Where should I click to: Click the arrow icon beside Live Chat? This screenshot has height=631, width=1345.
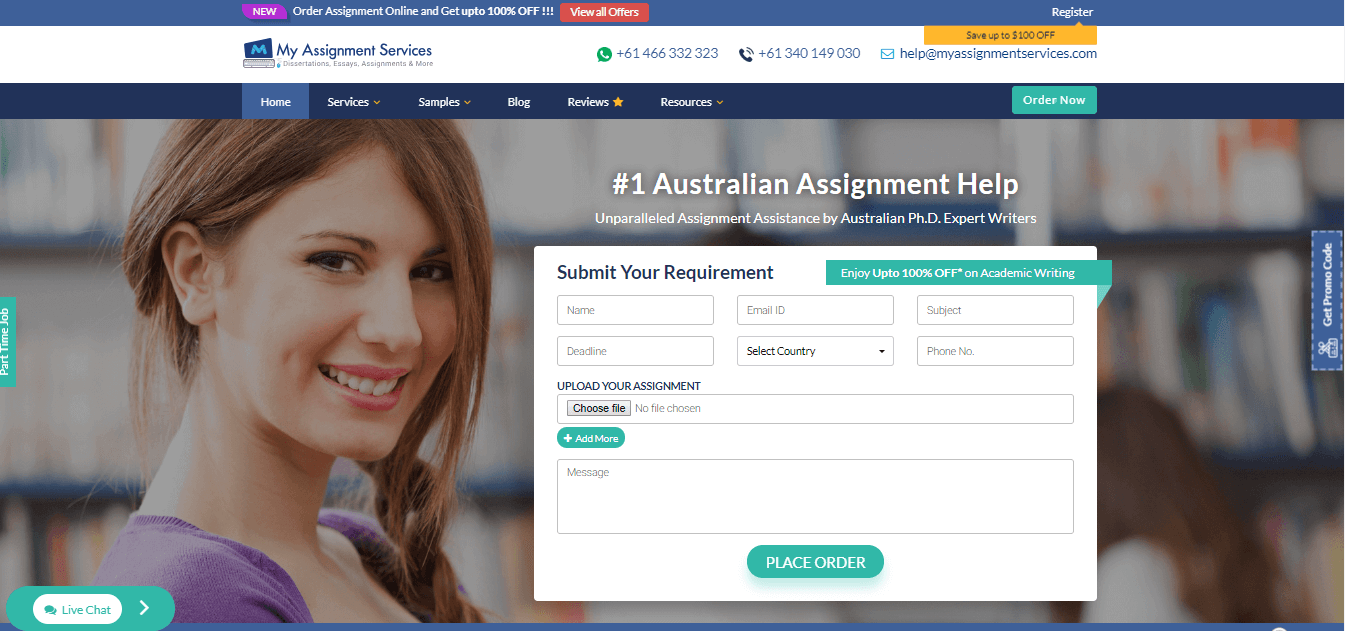(x=144, y=607)
